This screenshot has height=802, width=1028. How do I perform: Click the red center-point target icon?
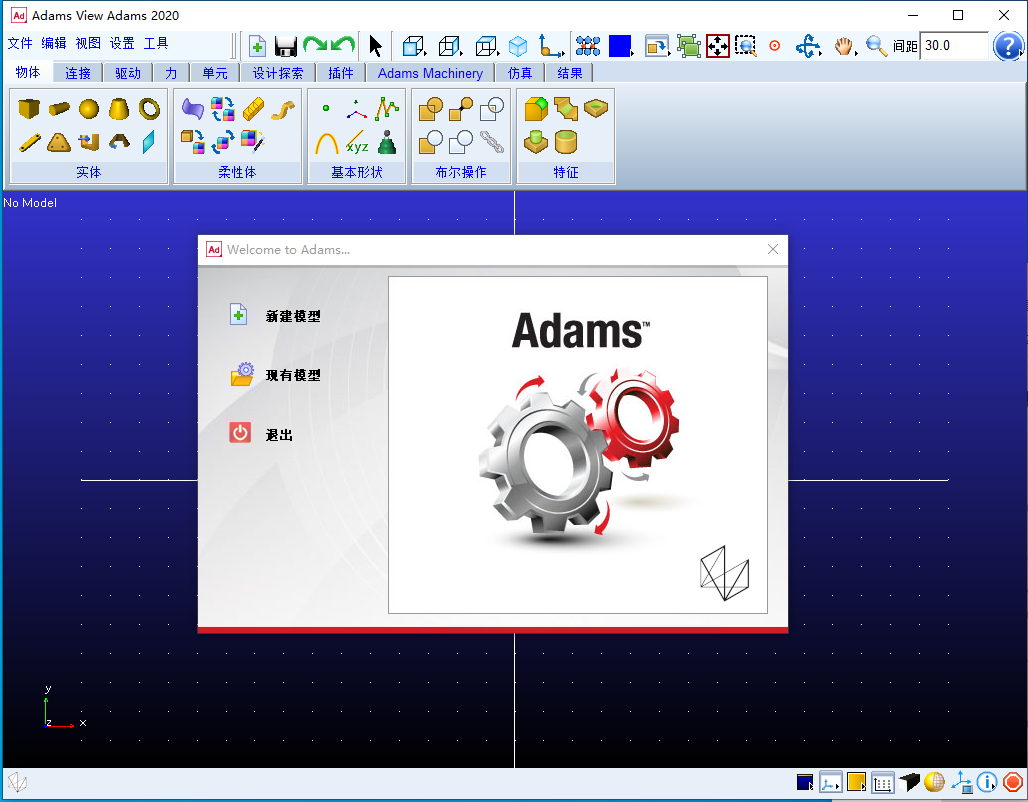[775, 46]
